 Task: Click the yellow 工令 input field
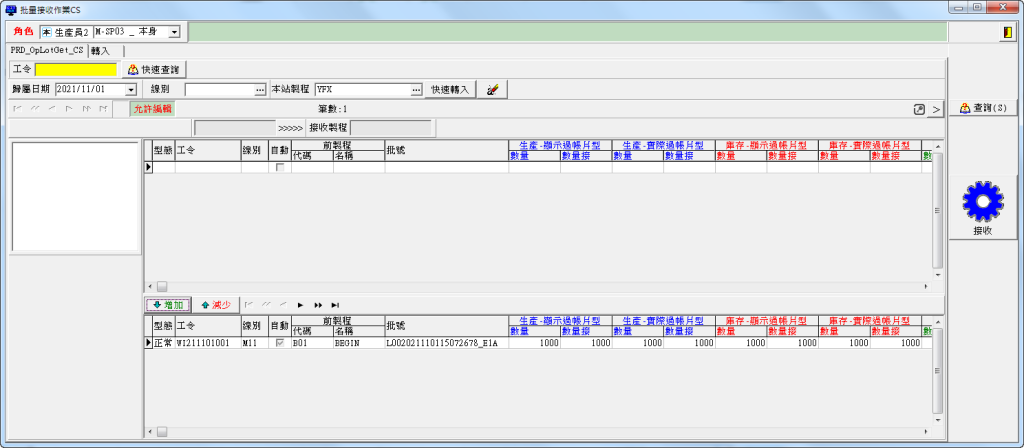(76, 70)
